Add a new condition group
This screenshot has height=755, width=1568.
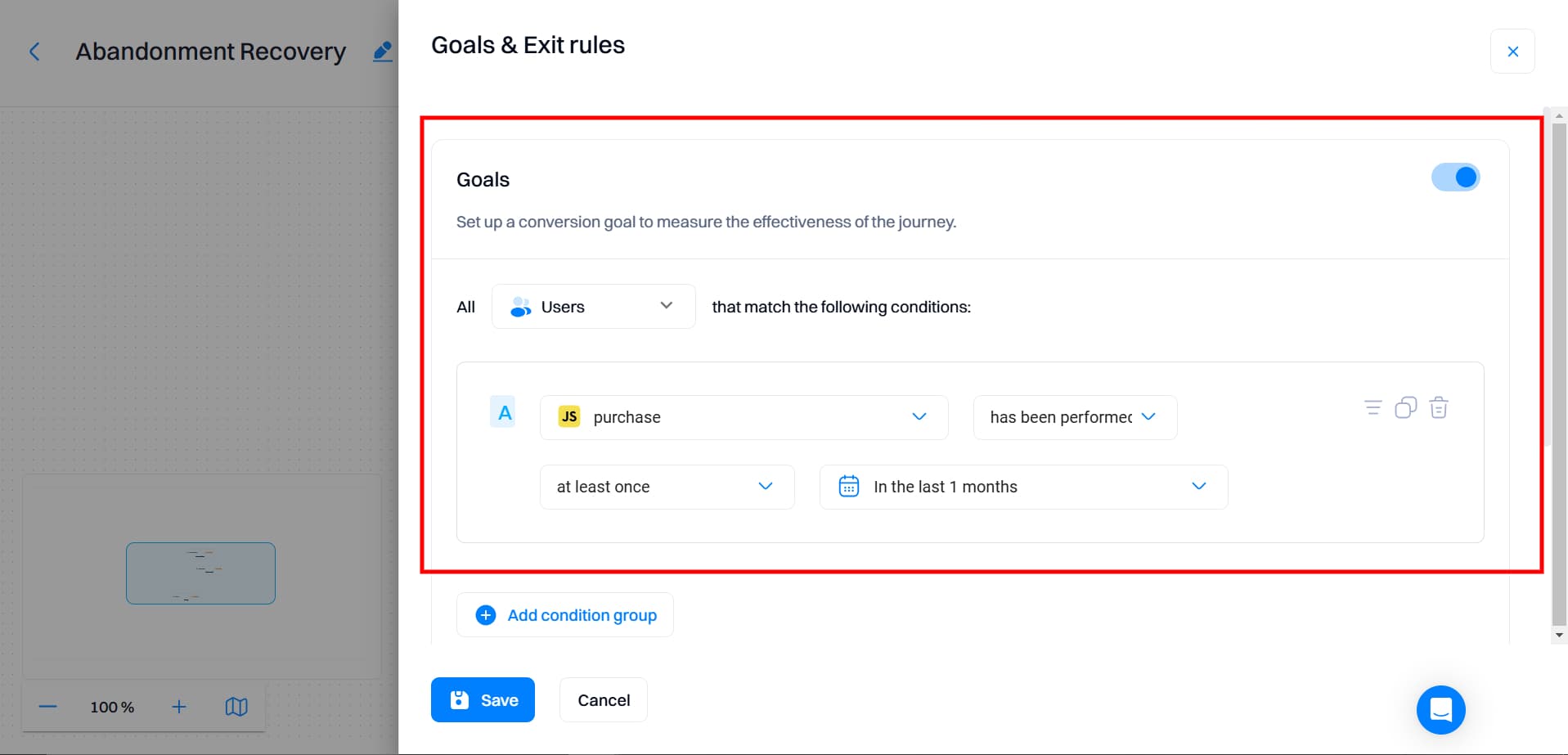point(564,614)
